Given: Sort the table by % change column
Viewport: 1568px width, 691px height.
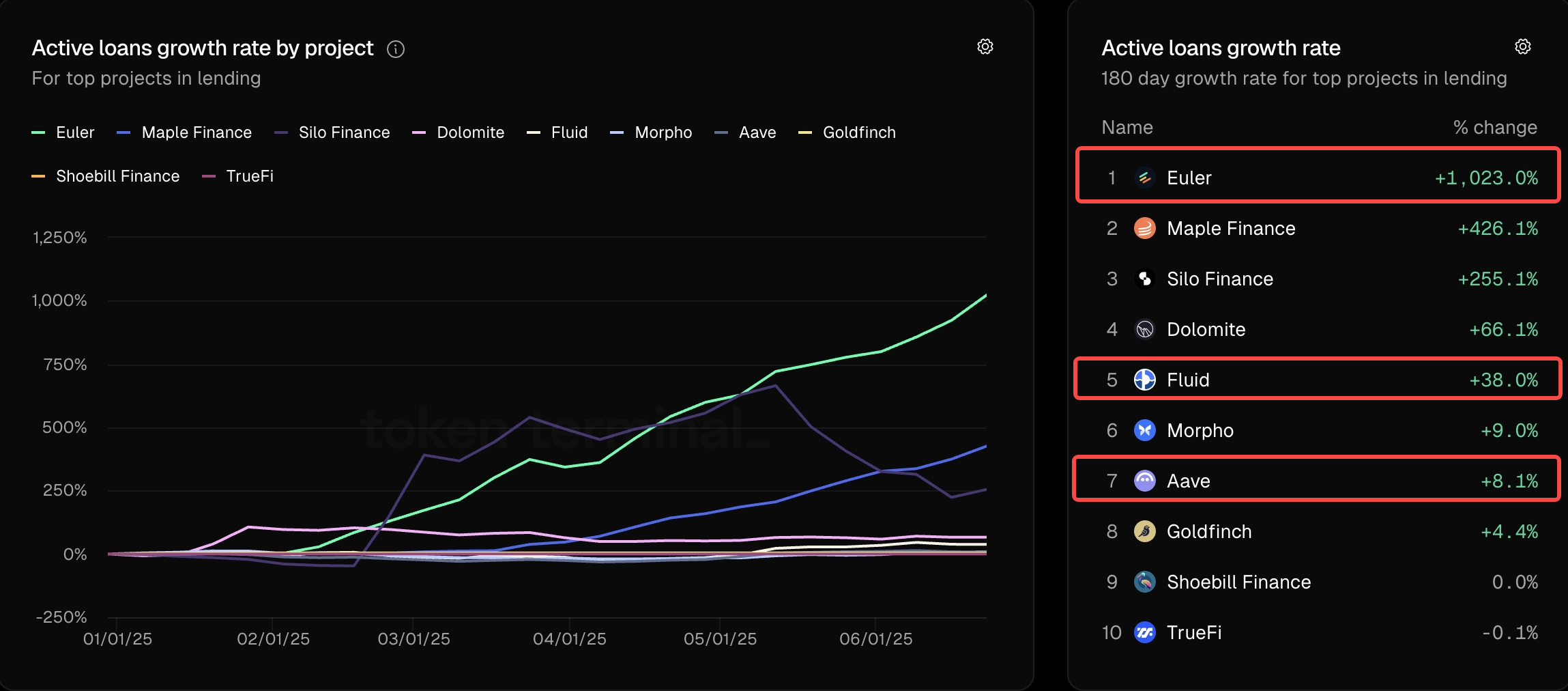Looking at the screenshot, I should pyautogui.click(x=1496, y=127).
